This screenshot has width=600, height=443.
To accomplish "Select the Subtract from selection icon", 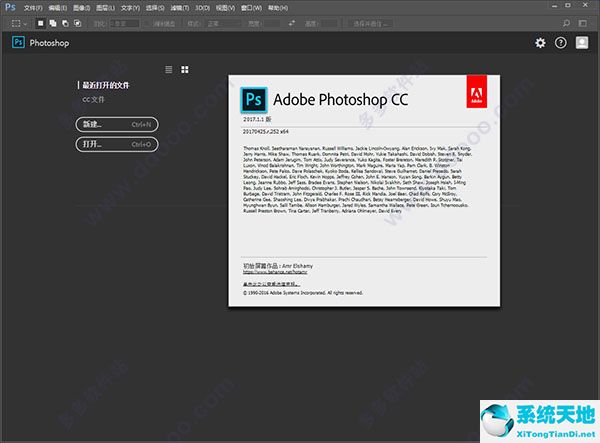I will 65,23.
